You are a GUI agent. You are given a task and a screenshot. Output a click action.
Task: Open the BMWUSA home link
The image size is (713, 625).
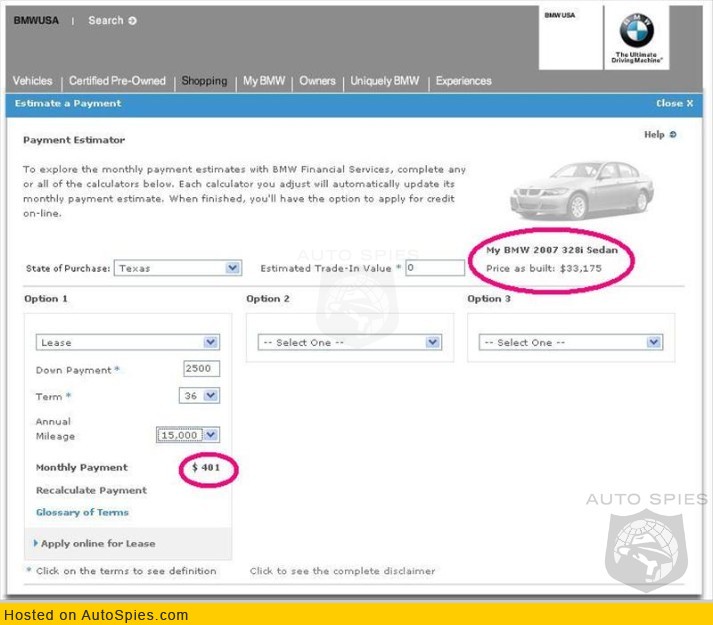coord(36,20)
